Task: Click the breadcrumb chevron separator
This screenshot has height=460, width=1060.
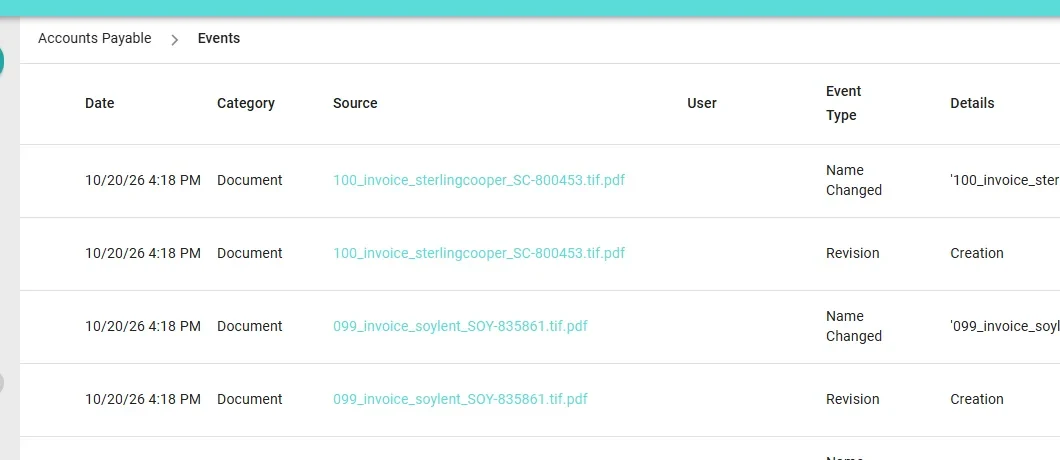Action: 174,40
